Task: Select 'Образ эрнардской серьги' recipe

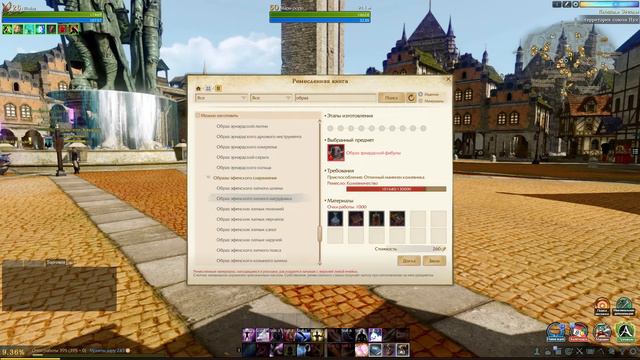Action: click(242, 157)
